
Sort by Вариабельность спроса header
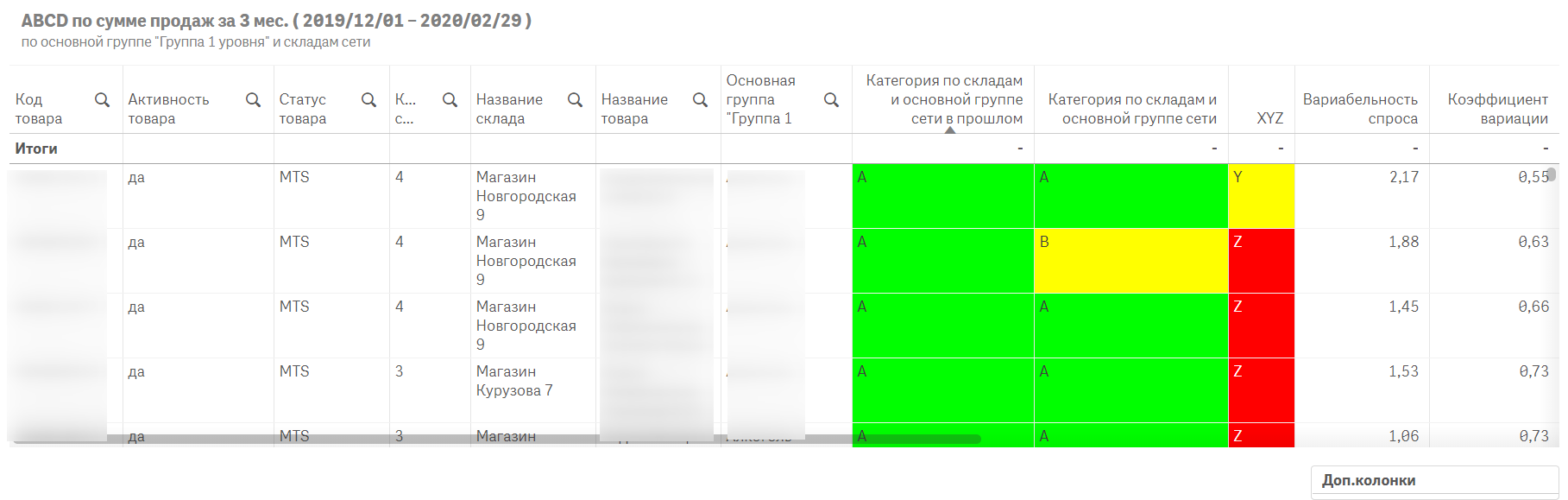coord(1360,109)
